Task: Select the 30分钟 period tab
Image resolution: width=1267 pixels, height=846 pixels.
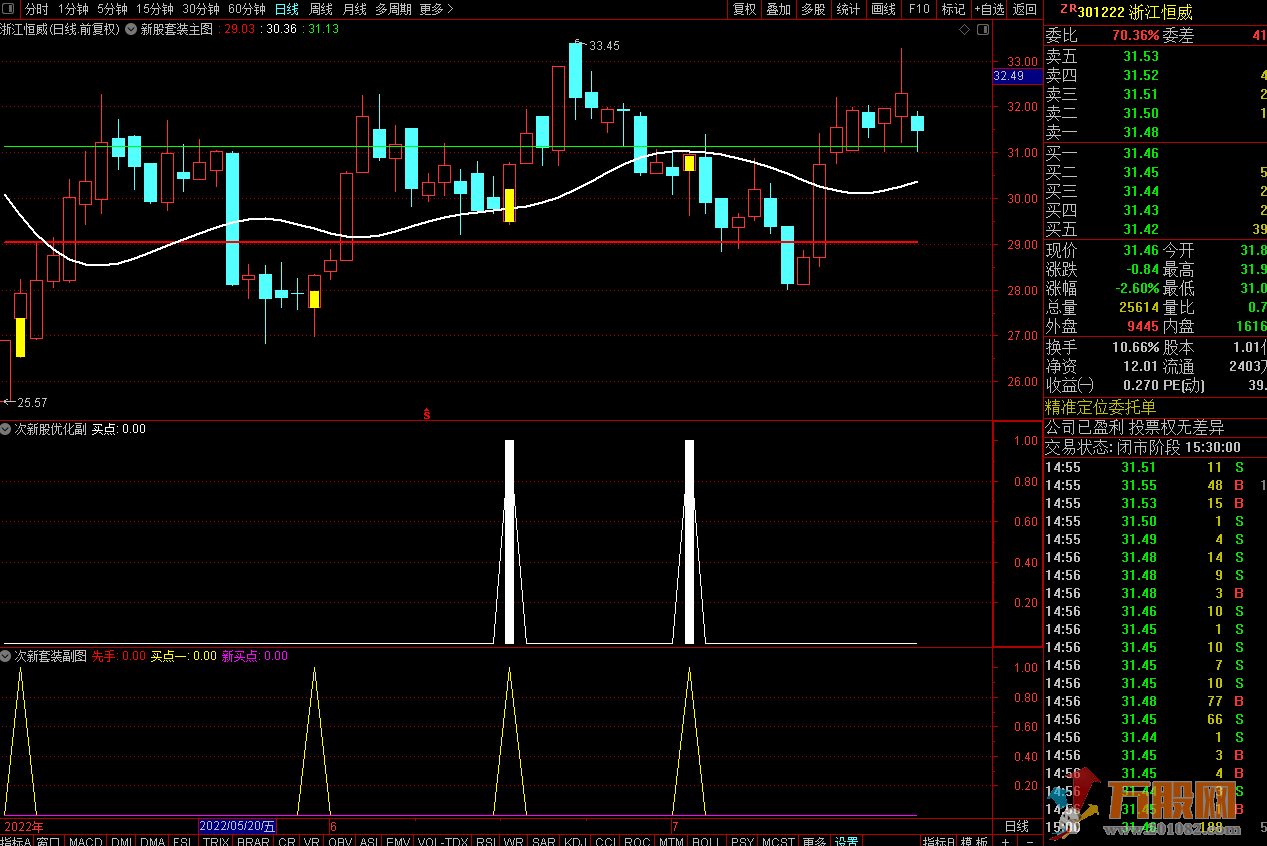Action: point(201,9)
